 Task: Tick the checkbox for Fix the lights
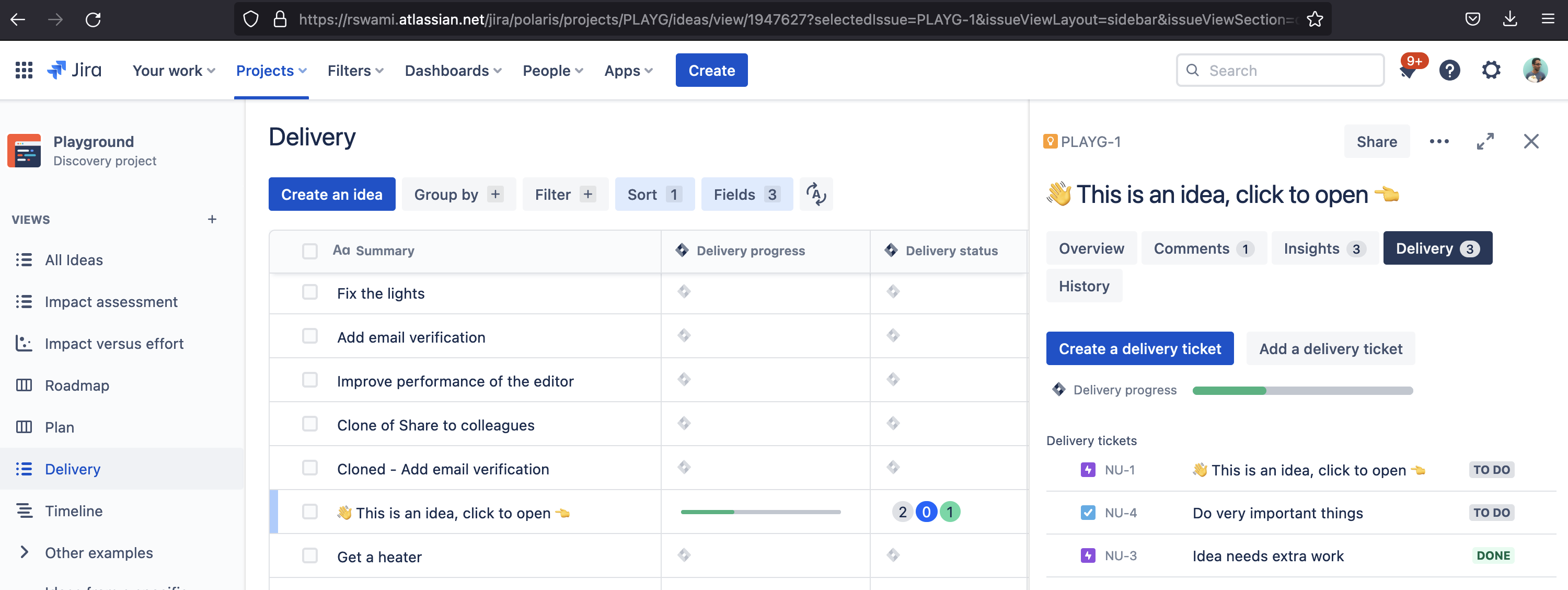(310, 292)
